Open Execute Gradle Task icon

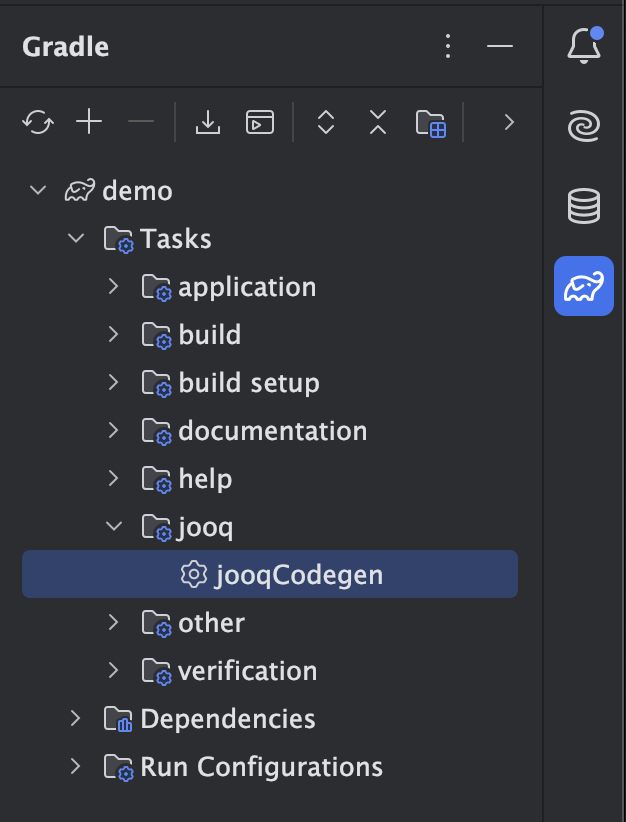point(260,122)
